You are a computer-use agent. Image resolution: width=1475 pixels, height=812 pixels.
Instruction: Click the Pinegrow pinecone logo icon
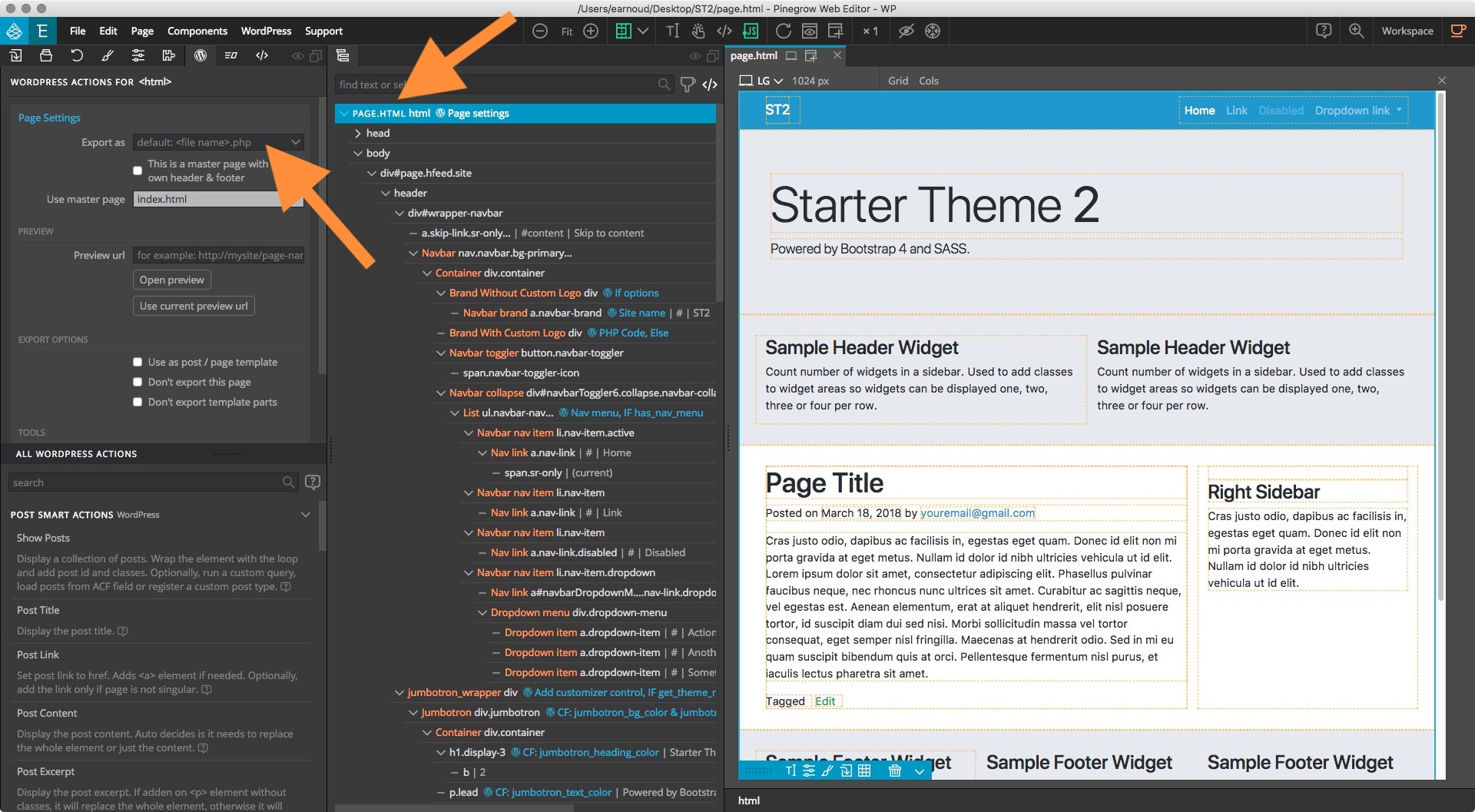point(14,31)
